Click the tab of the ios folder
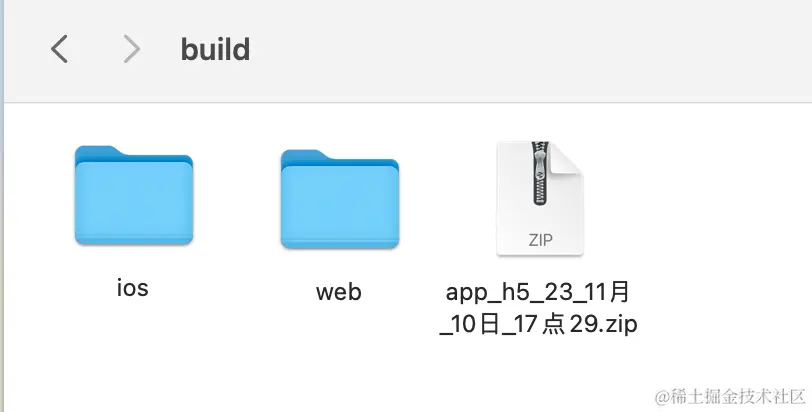812x412 pixels. 100,152
